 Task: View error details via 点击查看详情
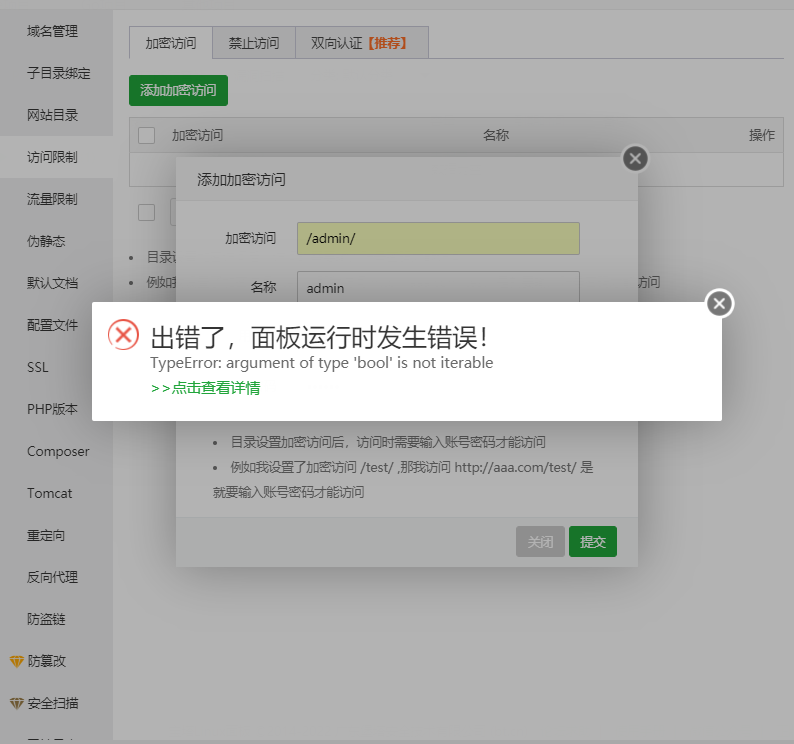click(x=205, y=388)
